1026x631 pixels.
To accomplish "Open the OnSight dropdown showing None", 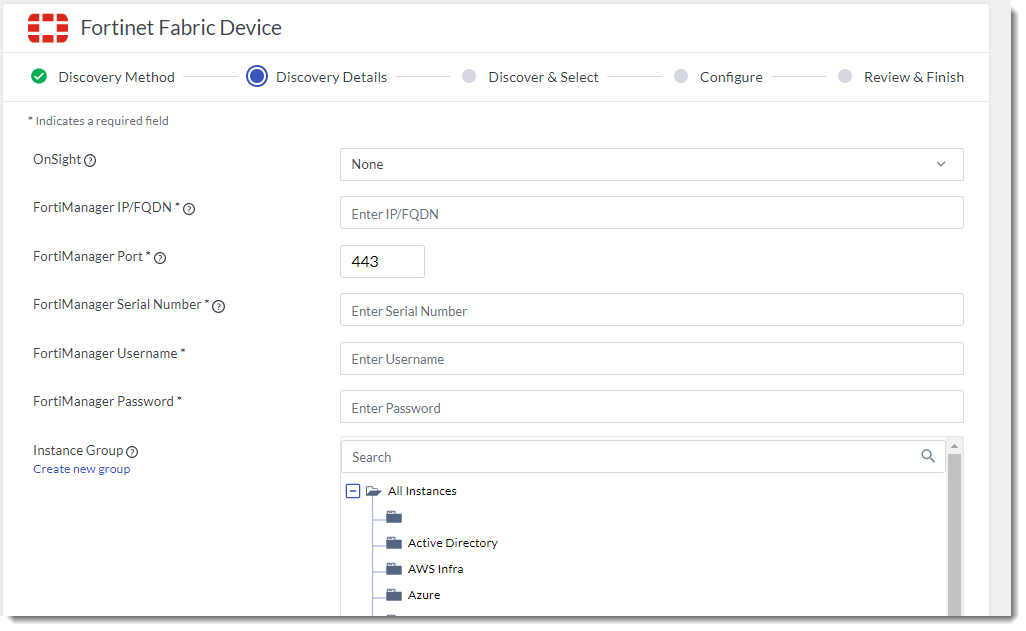I will 651,163.
